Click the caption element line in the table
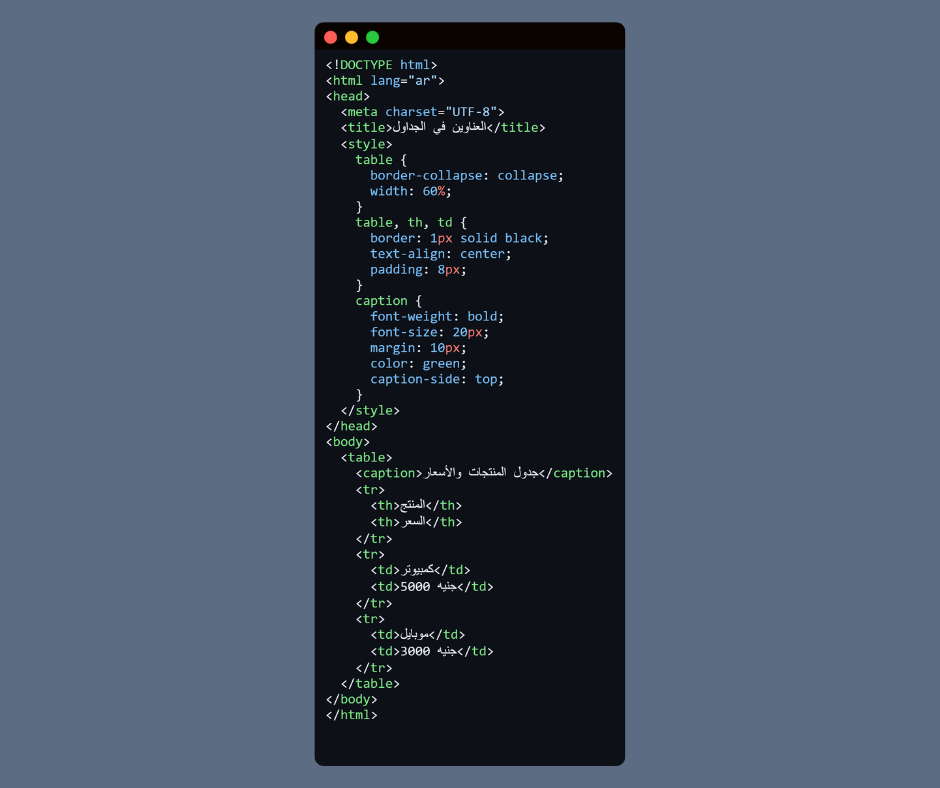 (484, 473)
